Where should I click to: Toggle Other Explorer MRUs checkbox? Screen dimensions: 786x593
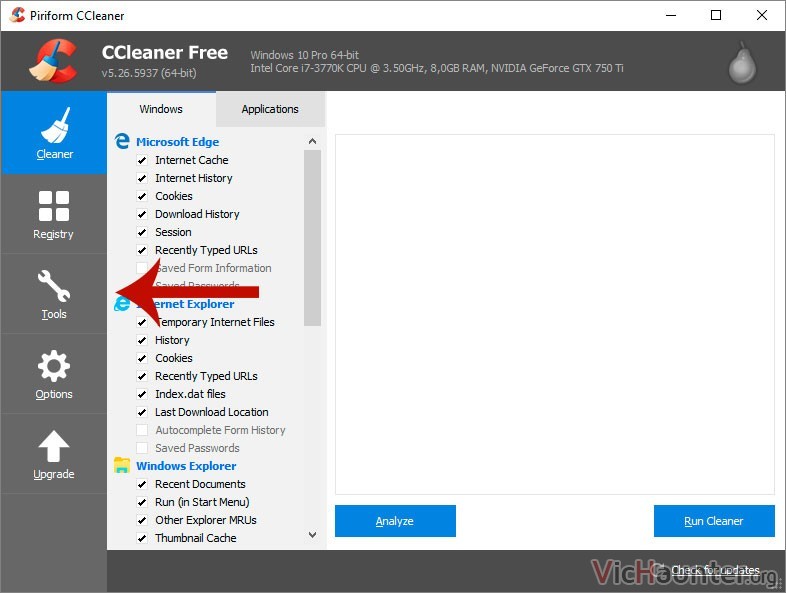point(142,520)
